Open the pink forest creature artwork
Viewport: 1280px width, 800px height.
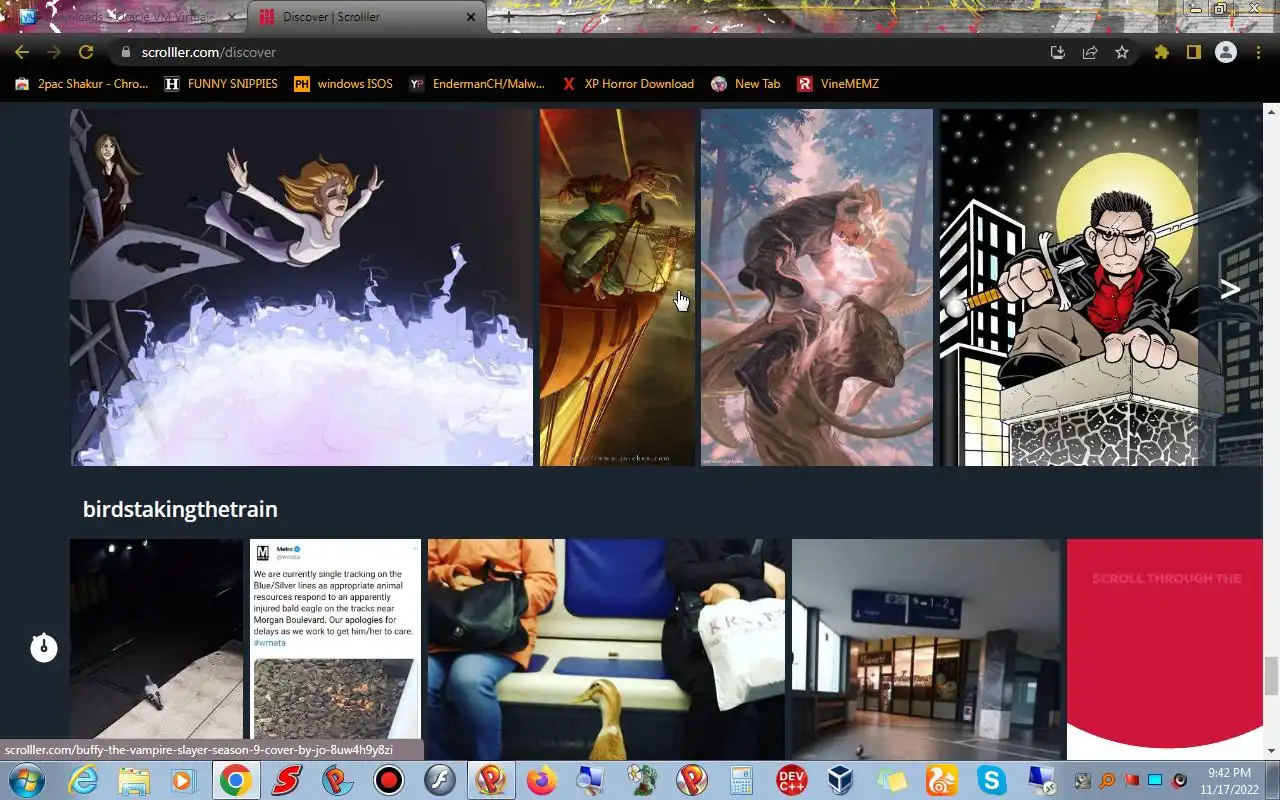[817, 288]
